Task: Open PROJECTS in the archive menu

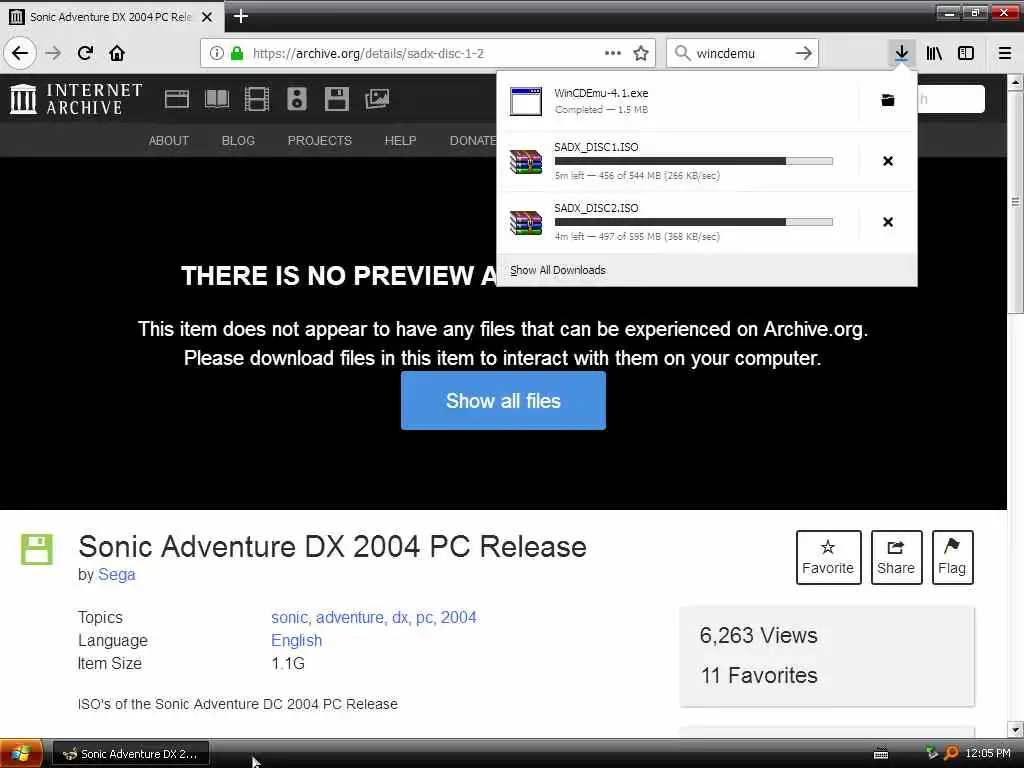Action: tap(320, 140)
